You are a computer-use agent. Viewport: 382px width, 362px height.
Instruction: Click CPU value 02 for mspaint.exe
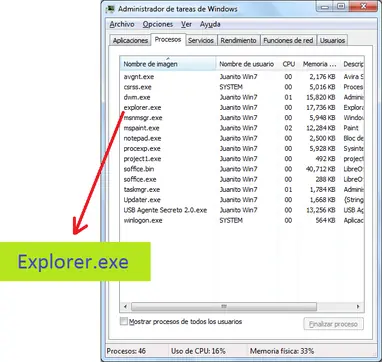(x=288, y=128)
